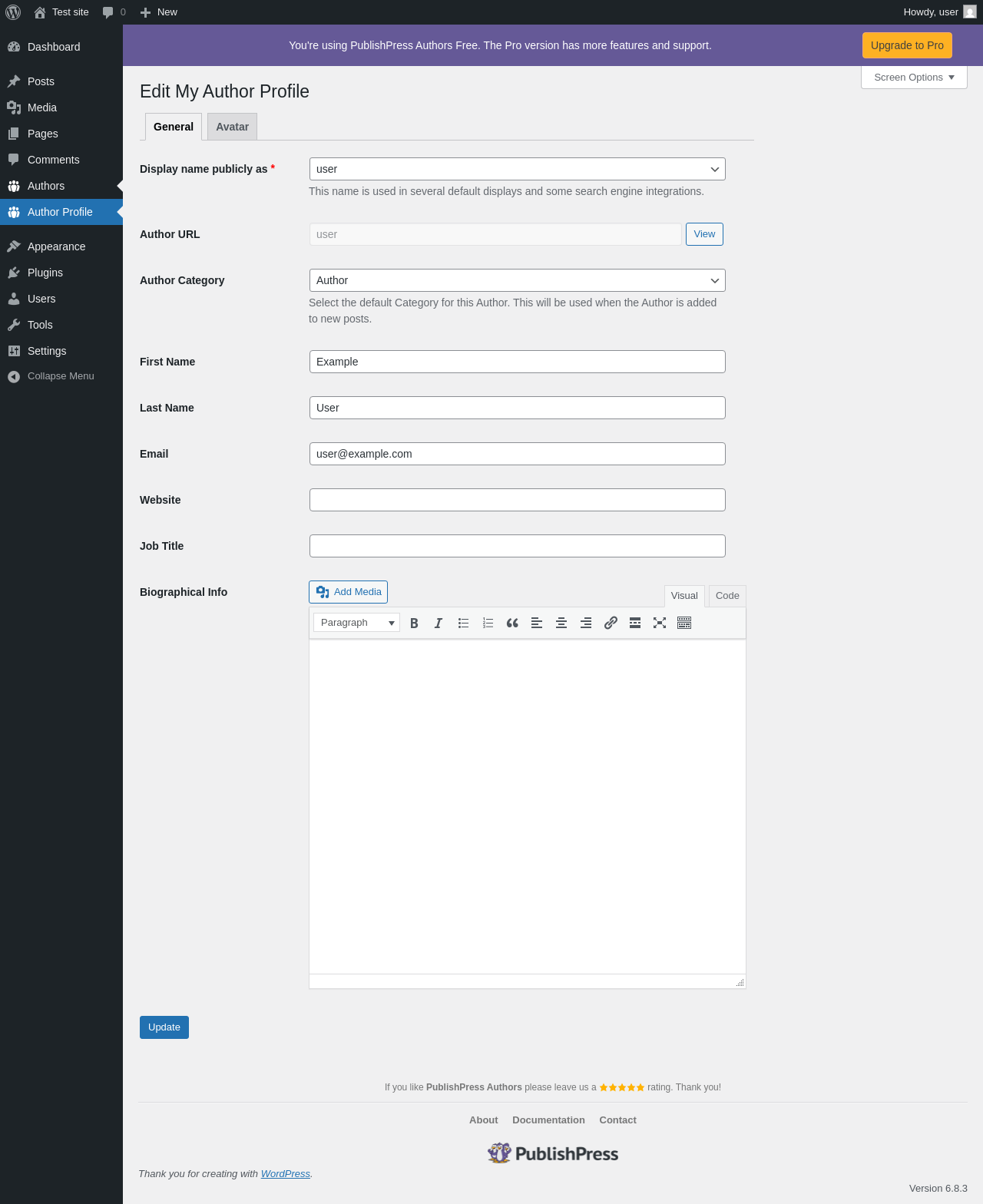Open Author Category dropdown
983x1204 pixels.
click(518, 280)
